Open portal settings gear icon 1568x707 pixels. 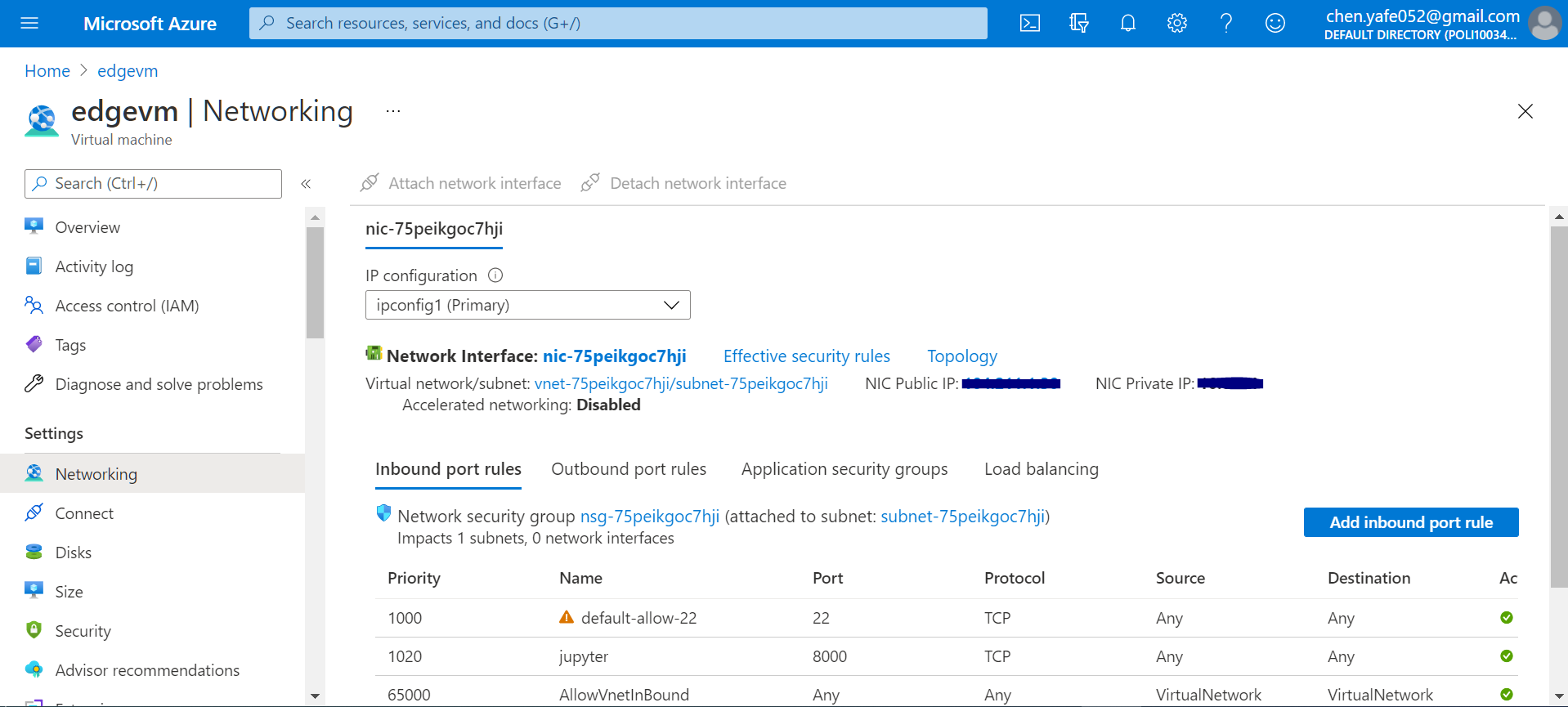click(1177, 23)
